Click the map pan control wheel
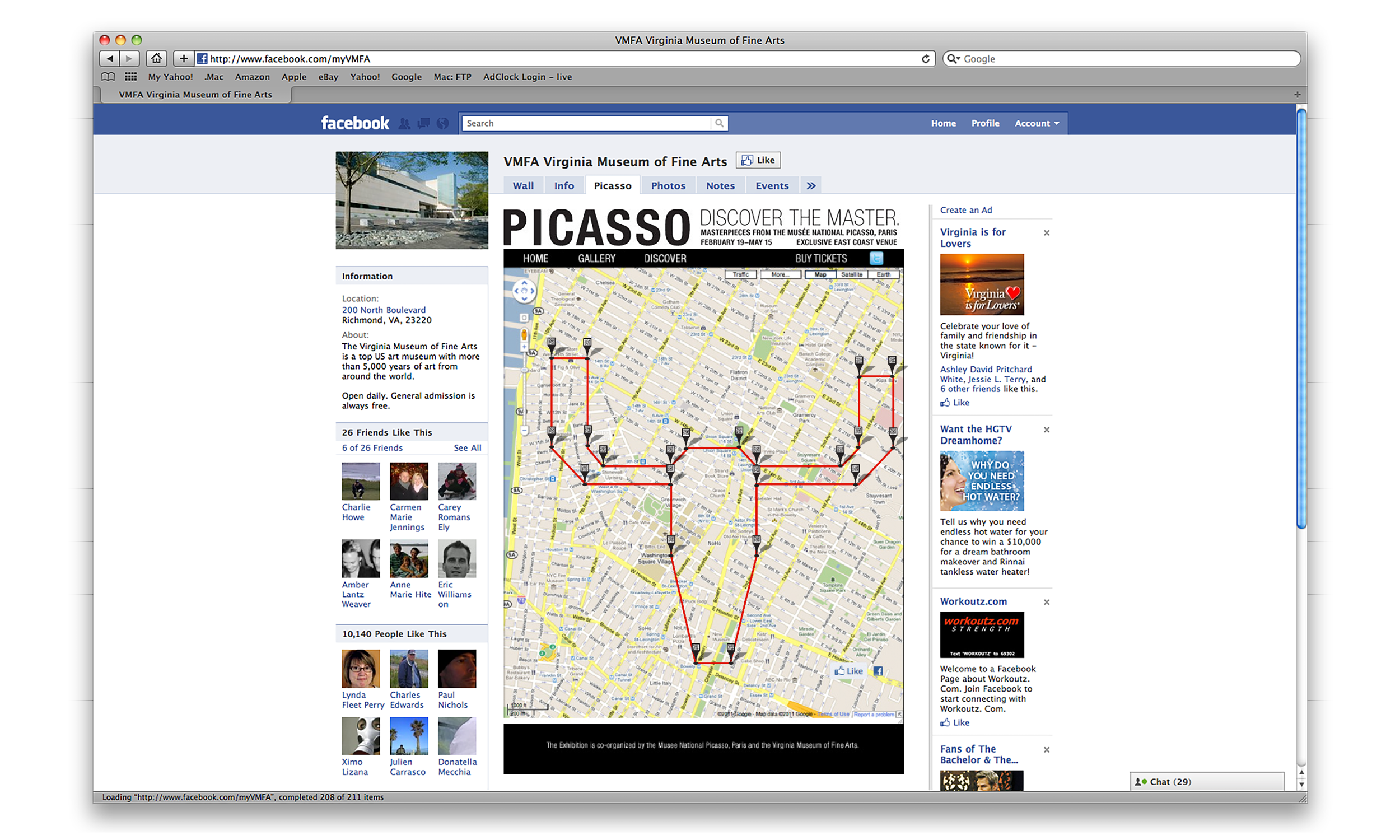1400x840 pixels. [524, 291]
